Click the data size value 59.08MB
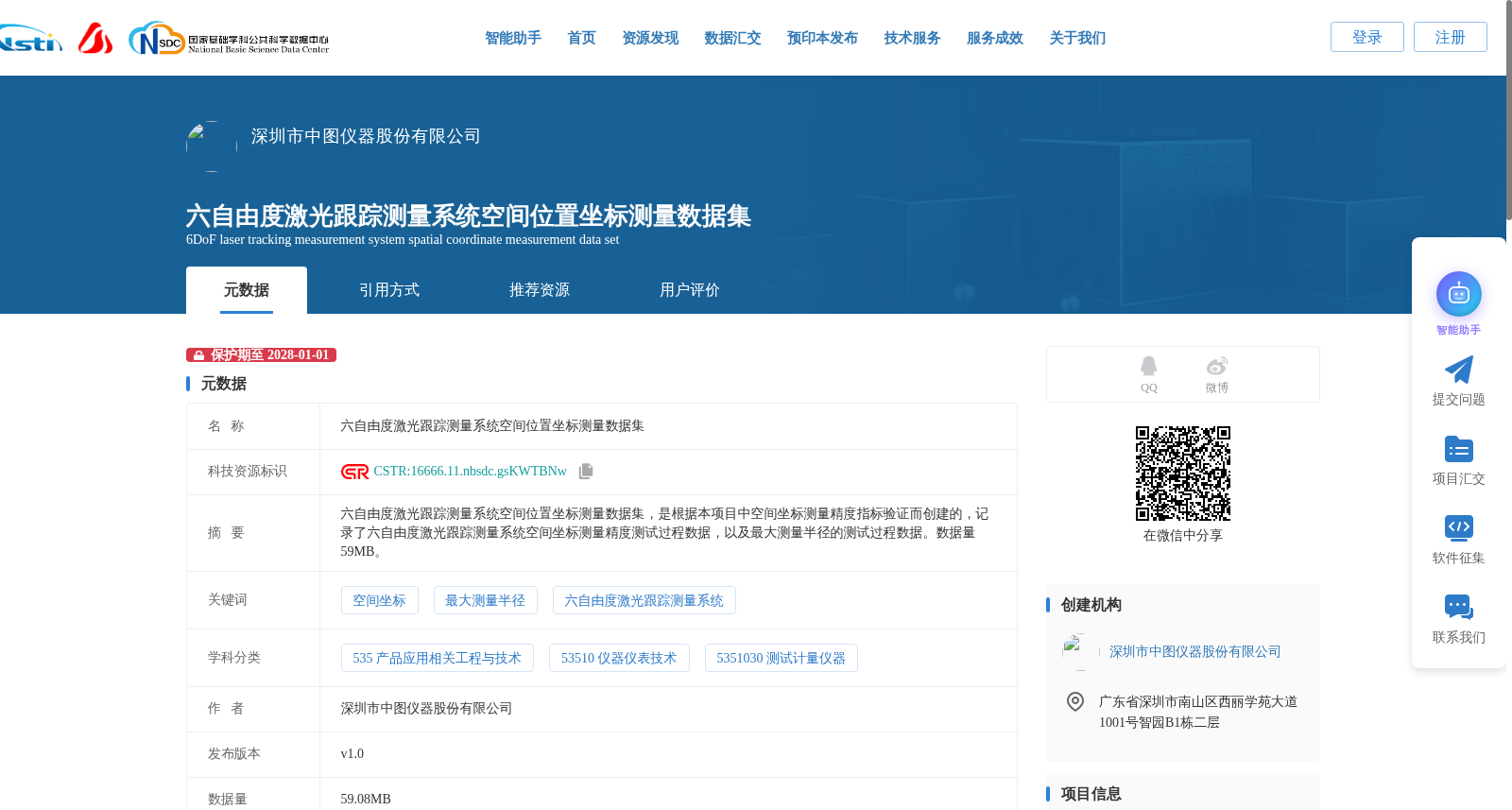The width and height of the screenshot is (1512, 810). coord(366,799)
